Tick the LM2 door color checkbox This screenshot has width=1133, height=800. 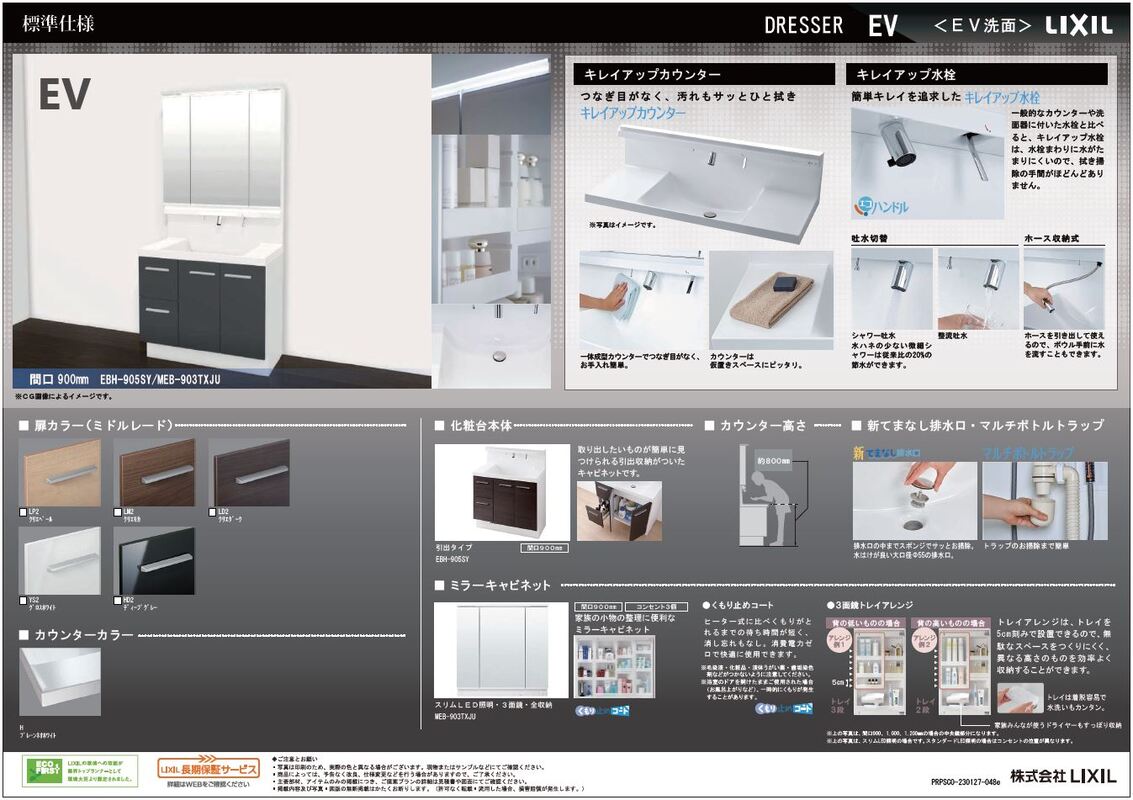118,512
